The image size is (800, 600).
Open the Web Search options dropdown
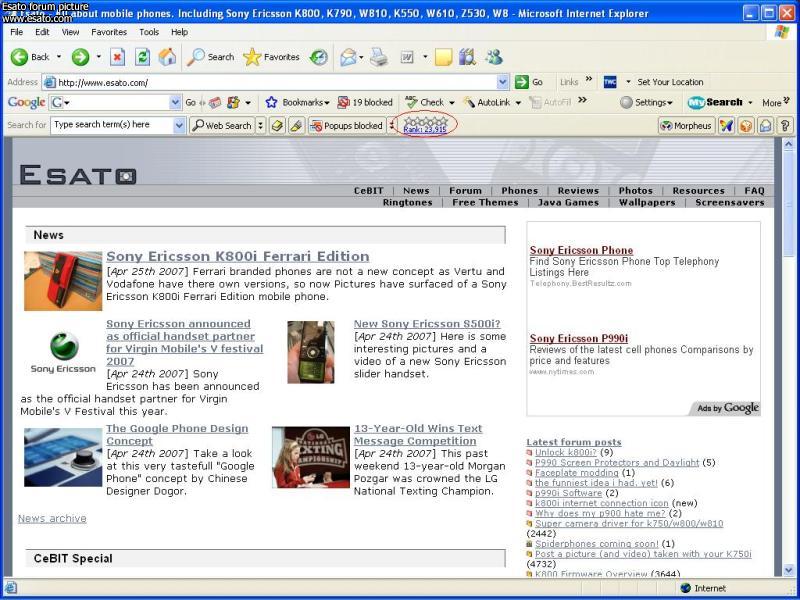[x=260, y=126]
